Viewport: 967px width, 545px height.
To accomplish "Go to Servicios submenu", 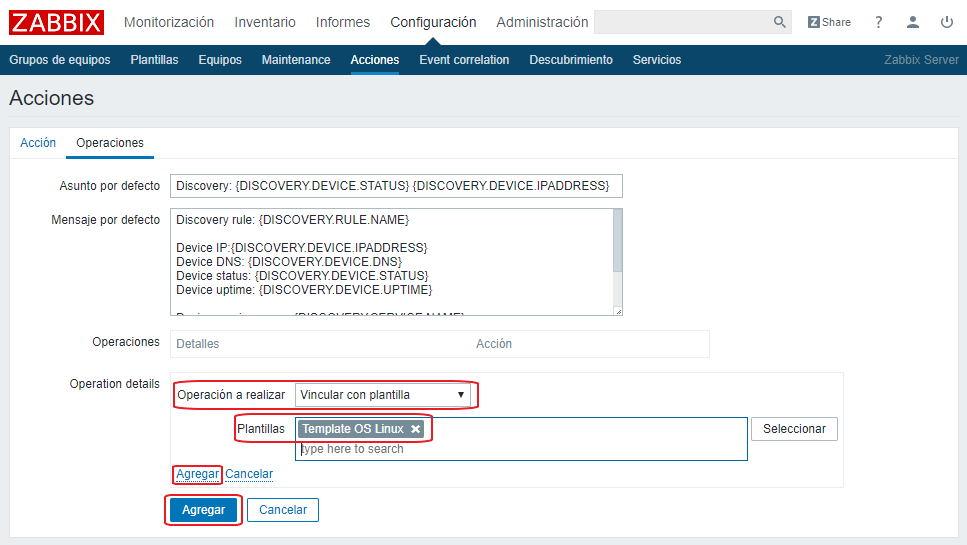I will tap(657, 60).
